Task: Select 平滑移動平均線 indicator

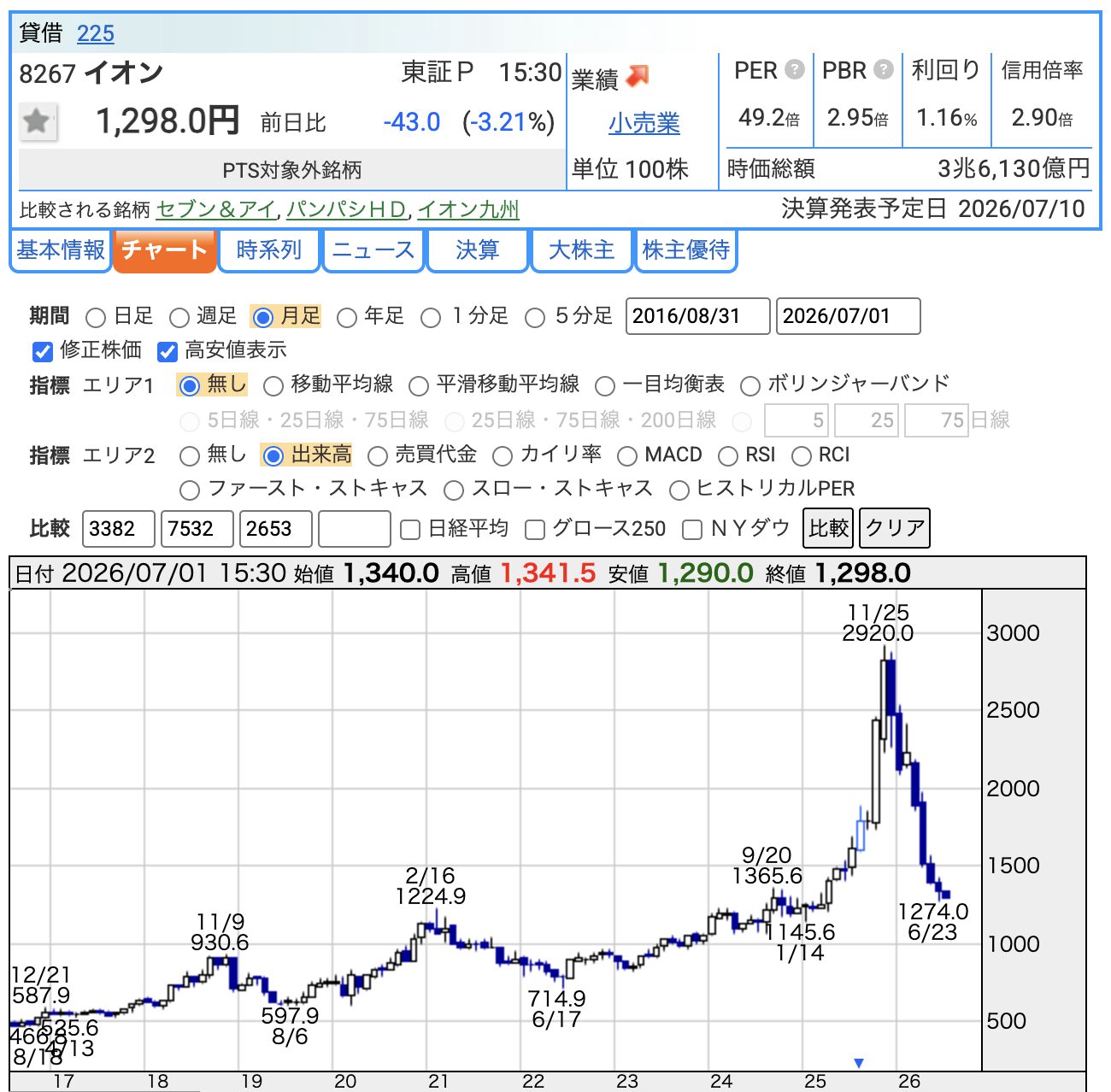Action: click(x=419, y=386)
